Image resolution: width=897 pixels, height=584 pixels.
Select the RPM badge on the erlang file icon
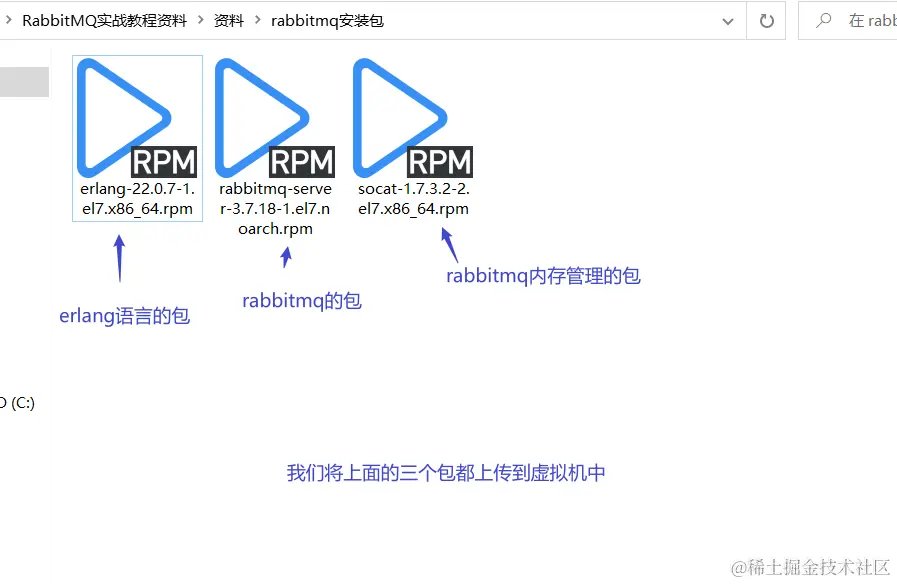(163, 161)
